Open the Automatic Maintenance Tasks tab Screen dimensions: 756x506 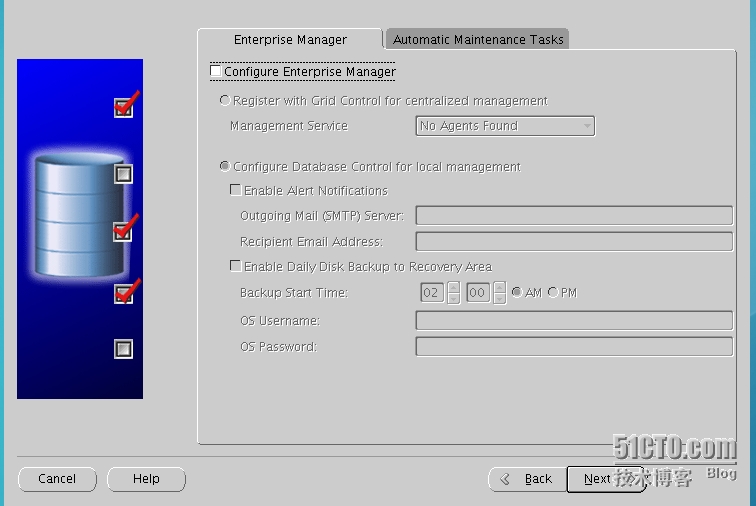tap(477, 39)
